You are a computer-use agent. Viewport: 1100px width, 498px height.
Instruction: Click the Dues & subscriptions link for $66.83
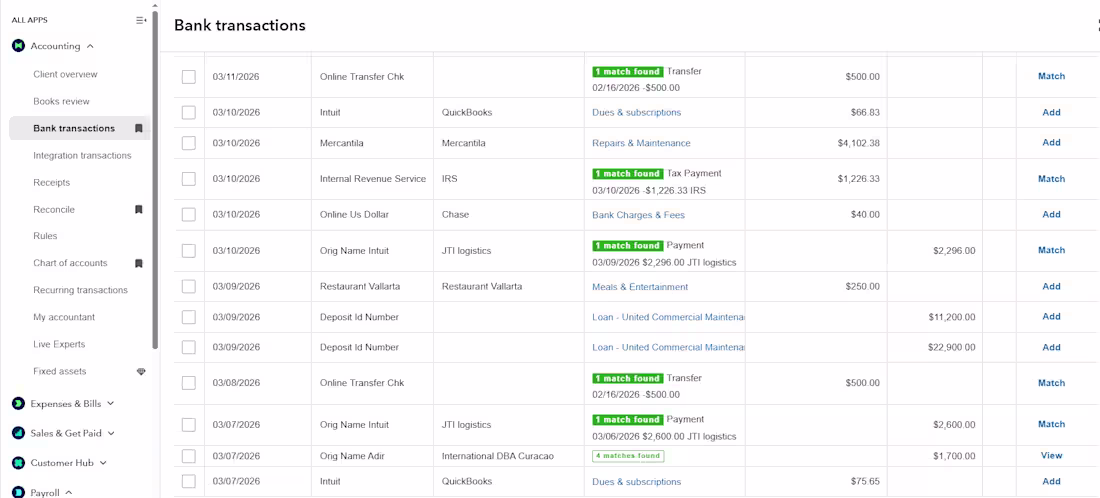click(636, 112)
